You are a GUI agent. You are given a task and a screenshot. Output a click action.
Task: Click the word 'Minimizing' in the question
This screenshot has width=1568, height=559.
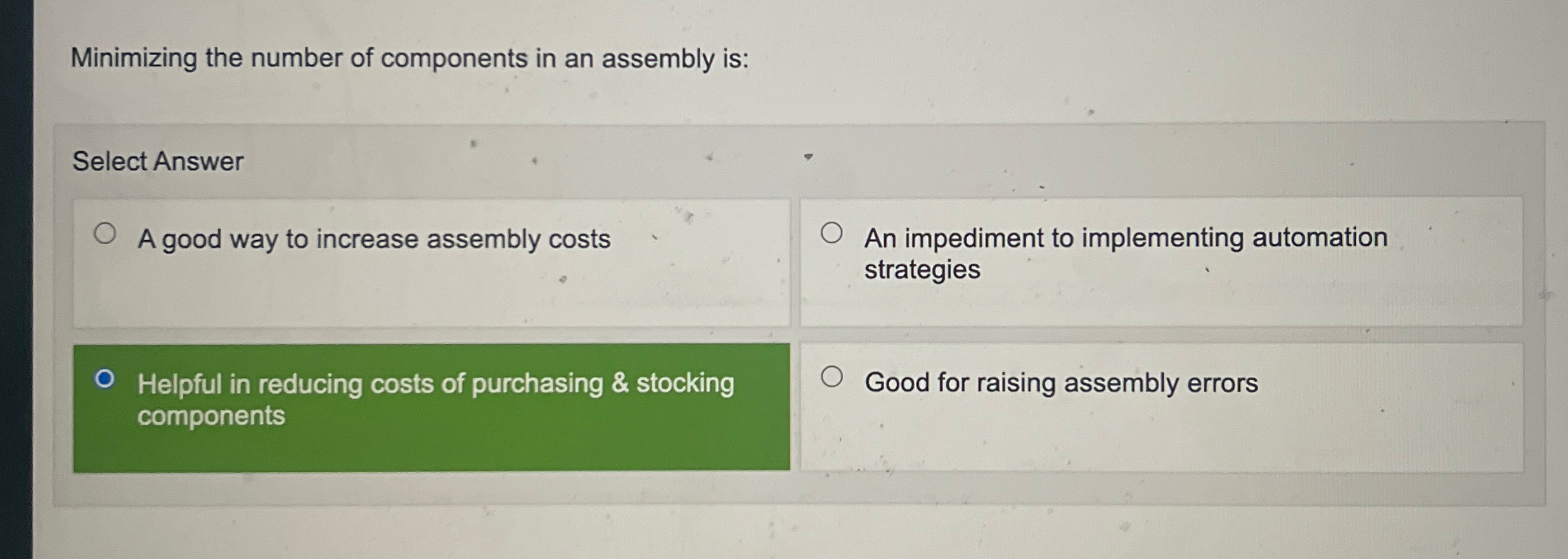click(x=134, y=58)
